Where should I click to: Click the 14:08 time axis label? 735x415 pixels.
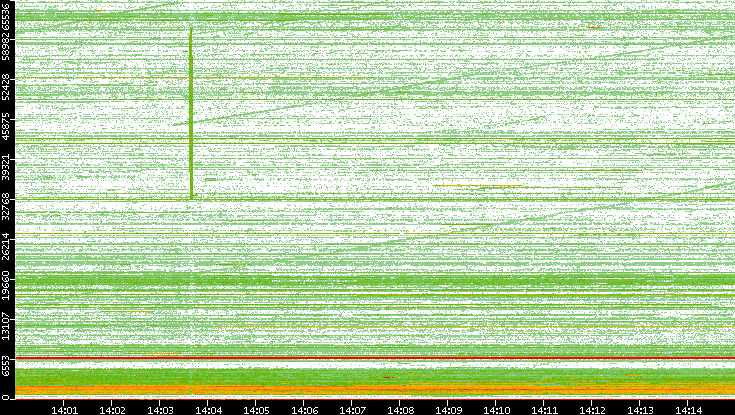coord(401,410)
